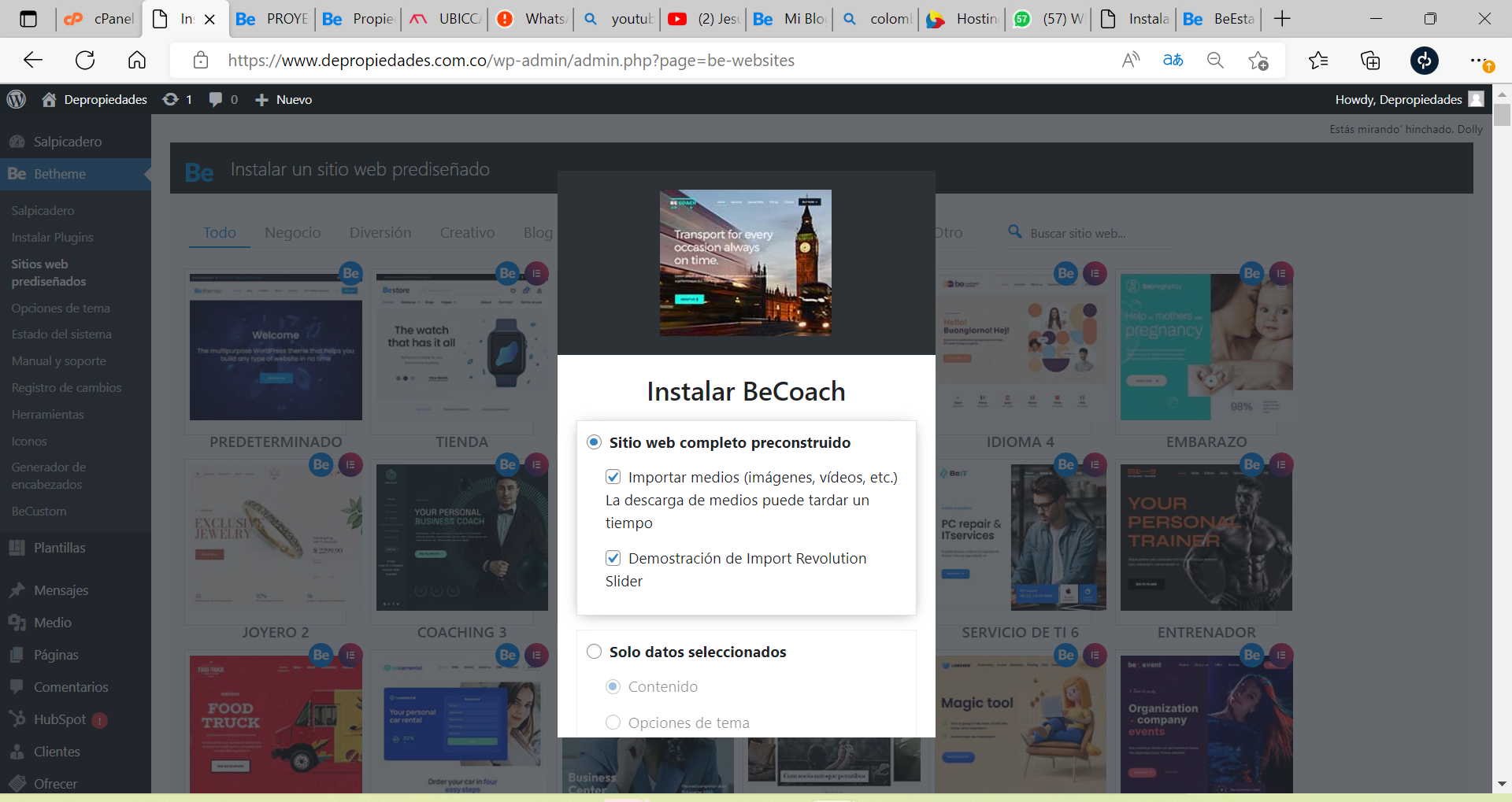Viewport: 1512px width, 802px height.
Task: Click the browser address bar URL
Action: [511, 61]
